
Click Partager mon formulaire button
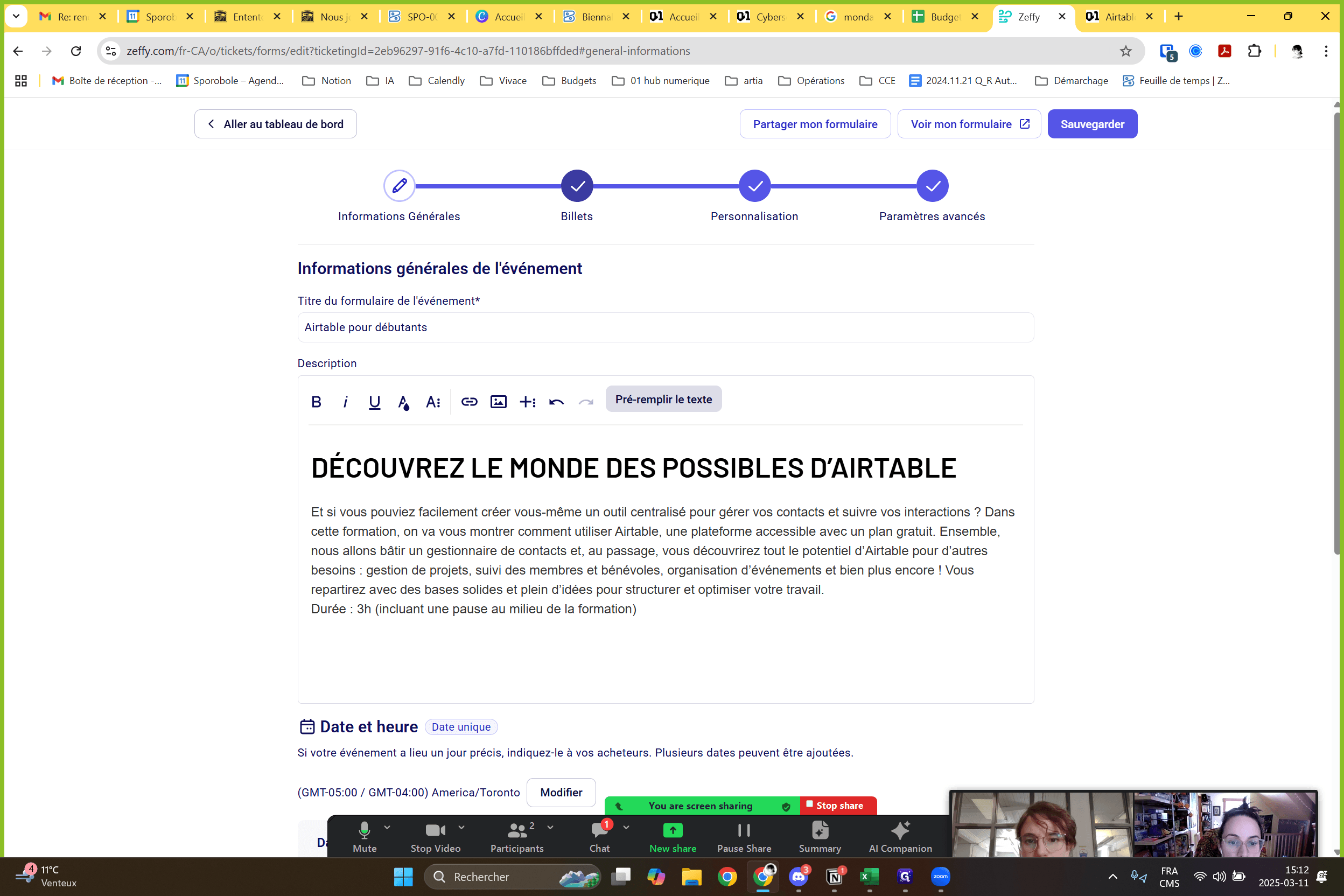(815, 124)
